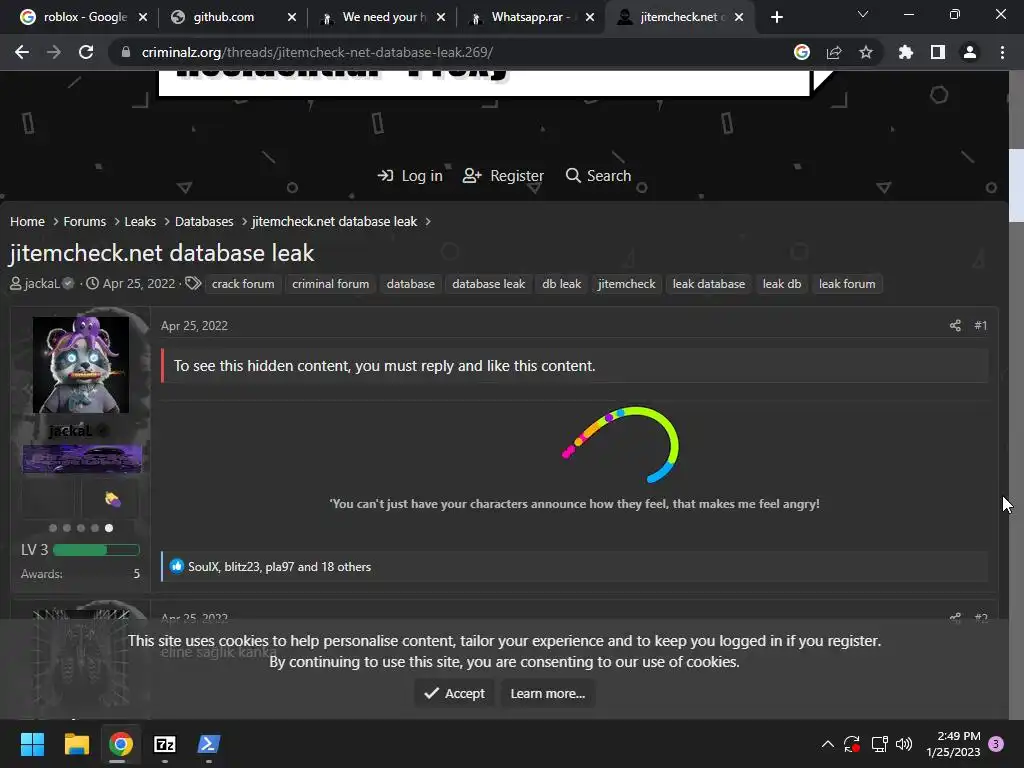Open Chrome's three-dot menu

pyautogui.click(x=1002, y=52)
